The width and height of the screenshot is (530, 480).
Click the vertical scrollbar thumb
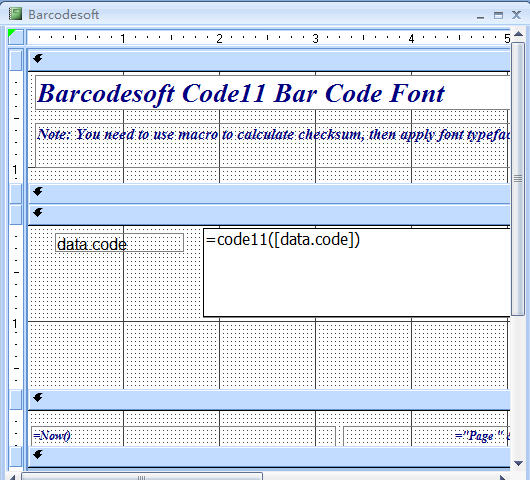point(518,178)
